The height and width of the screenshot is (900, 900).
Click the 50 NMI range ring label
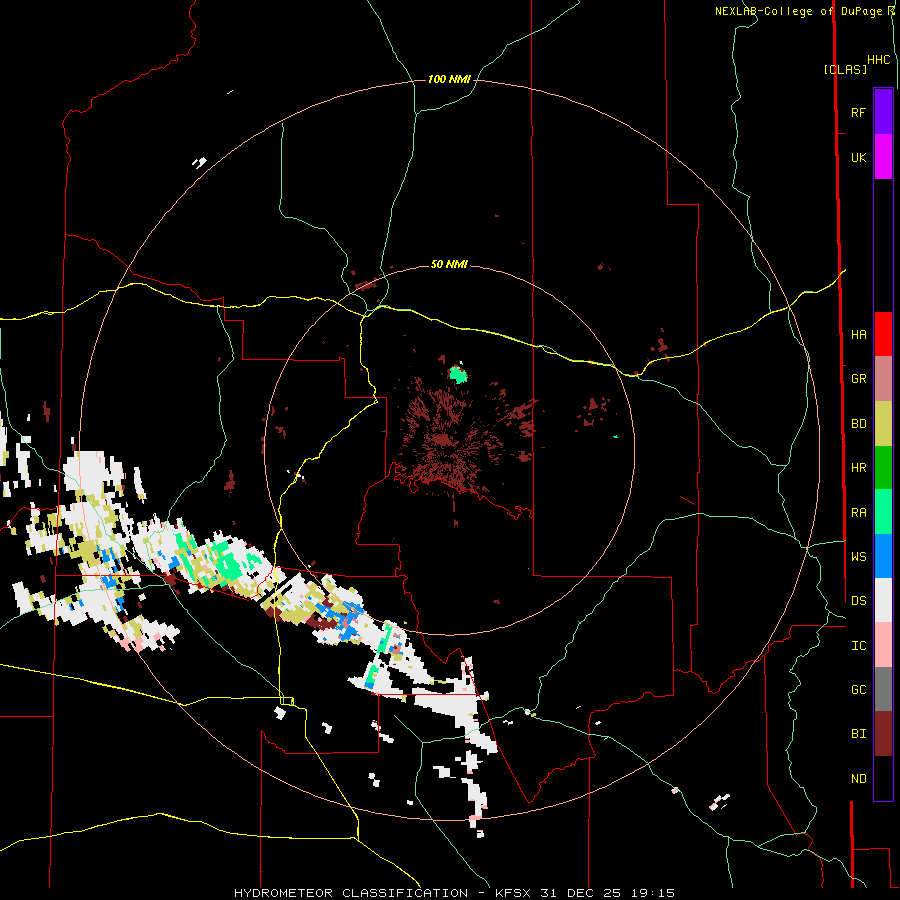pyautogui.click(x=449, y=264)
